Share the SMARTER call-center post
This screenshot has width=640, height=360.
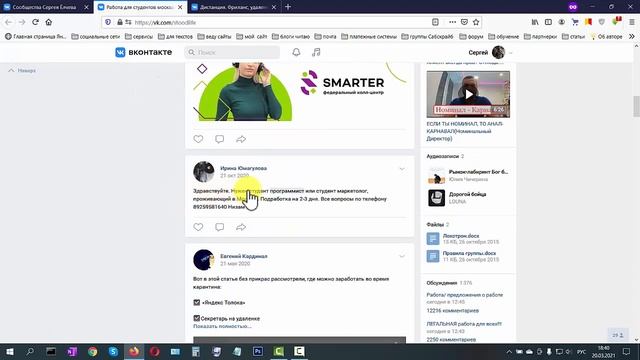pyautogui.click(x=241, y=139)
